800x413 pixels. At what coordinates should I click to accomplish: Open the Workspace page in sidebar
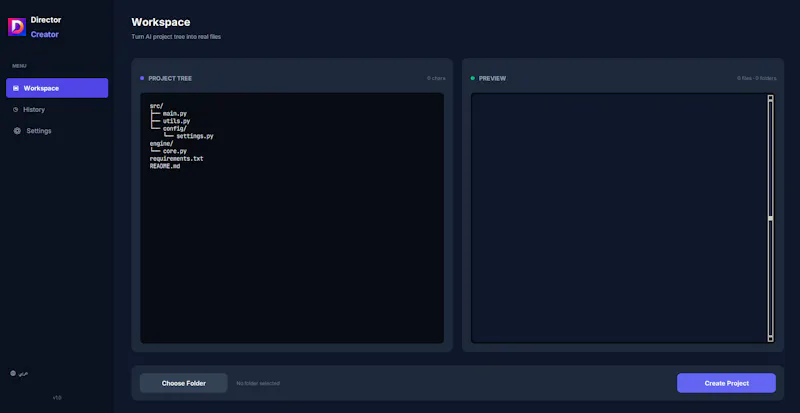(x=57, y=88)
